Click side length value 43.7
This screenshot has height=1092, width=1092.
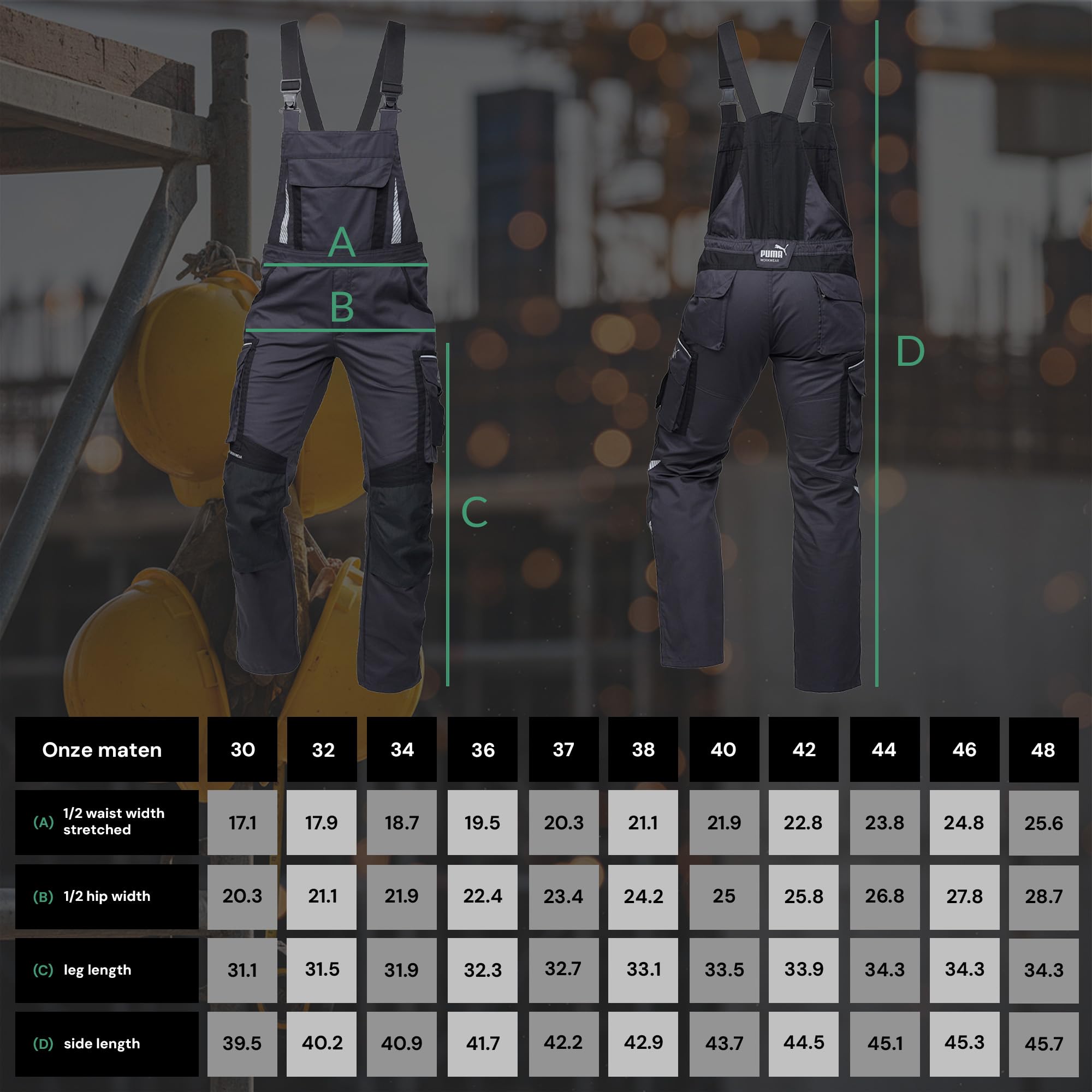point(724,1044)
